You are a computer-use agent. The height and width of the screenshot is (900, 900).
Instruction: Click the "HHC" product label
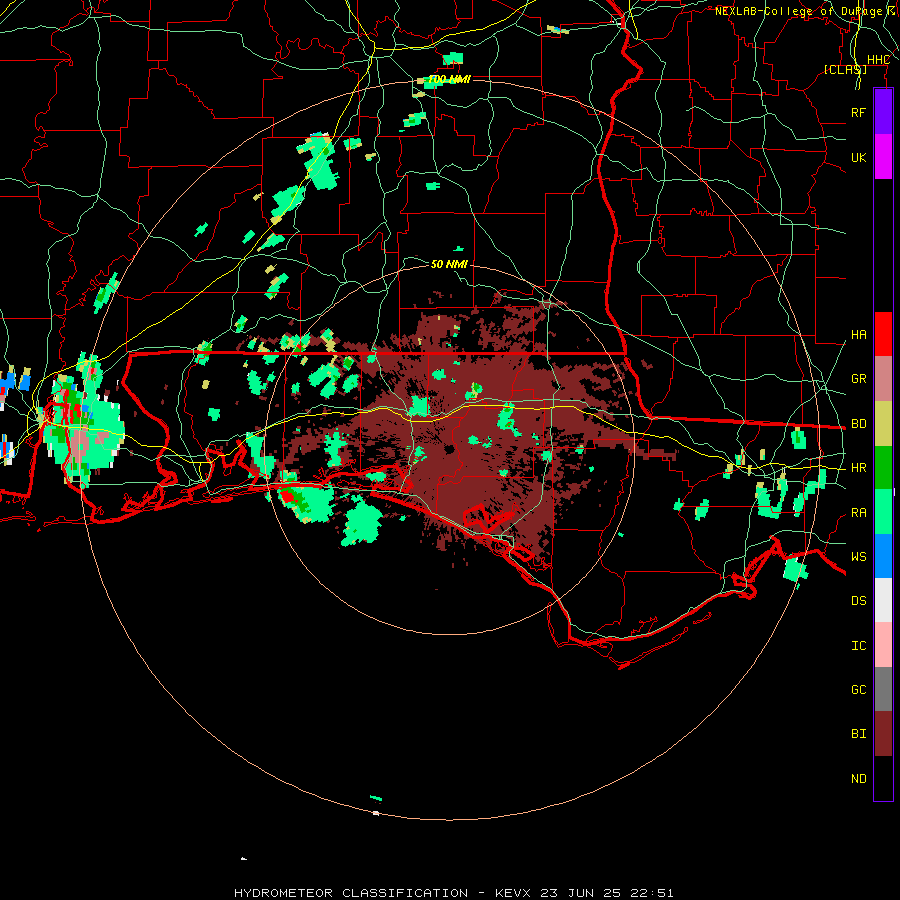click(878, 60)
